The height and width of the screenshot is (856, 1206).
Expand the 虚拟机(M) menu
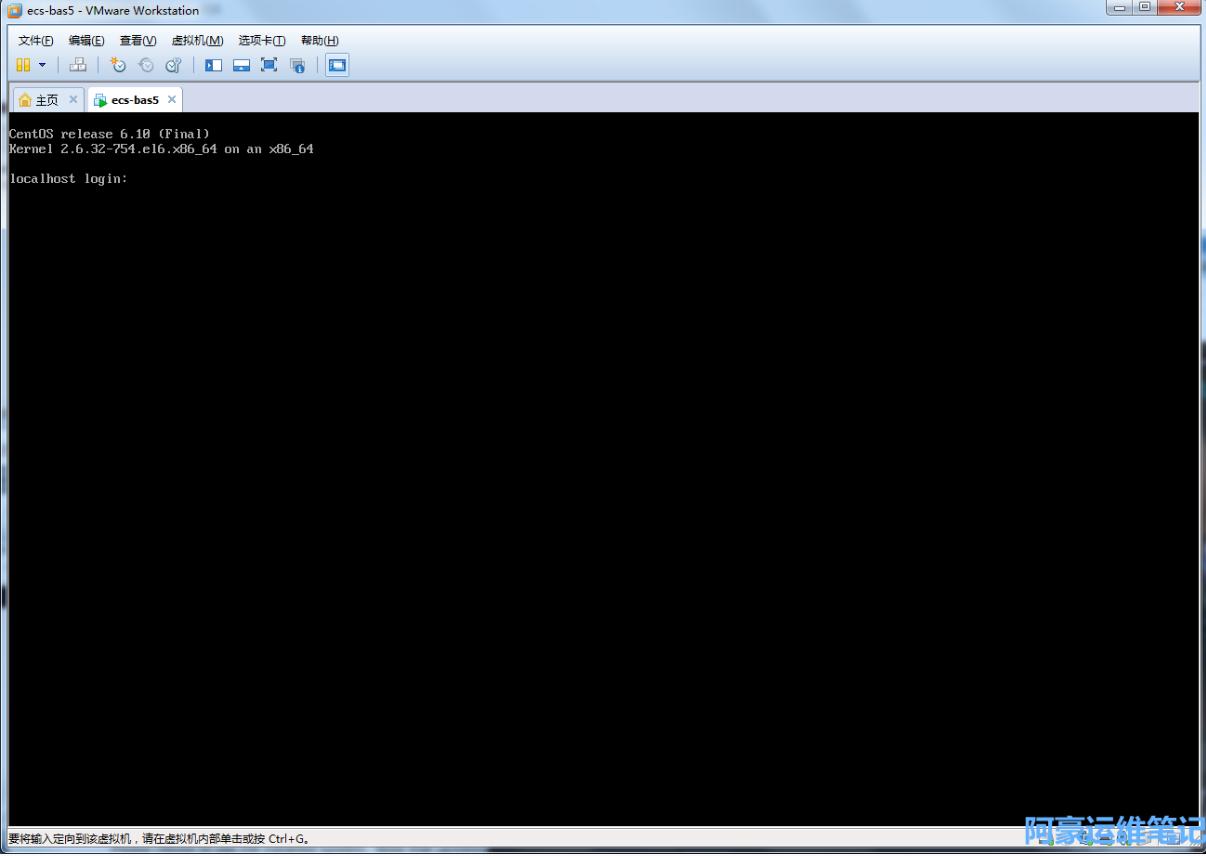[197, 40]
